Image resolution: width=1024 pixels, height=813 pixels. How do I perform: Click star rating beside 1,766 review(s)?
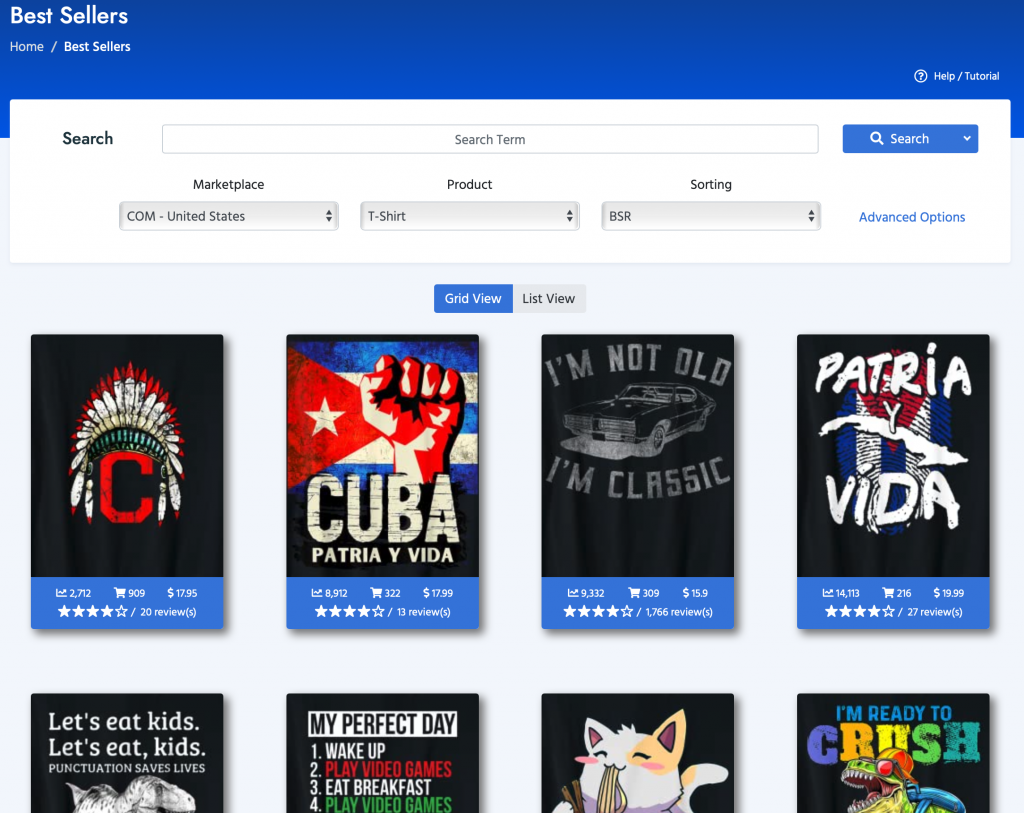(x=598, y=612)
